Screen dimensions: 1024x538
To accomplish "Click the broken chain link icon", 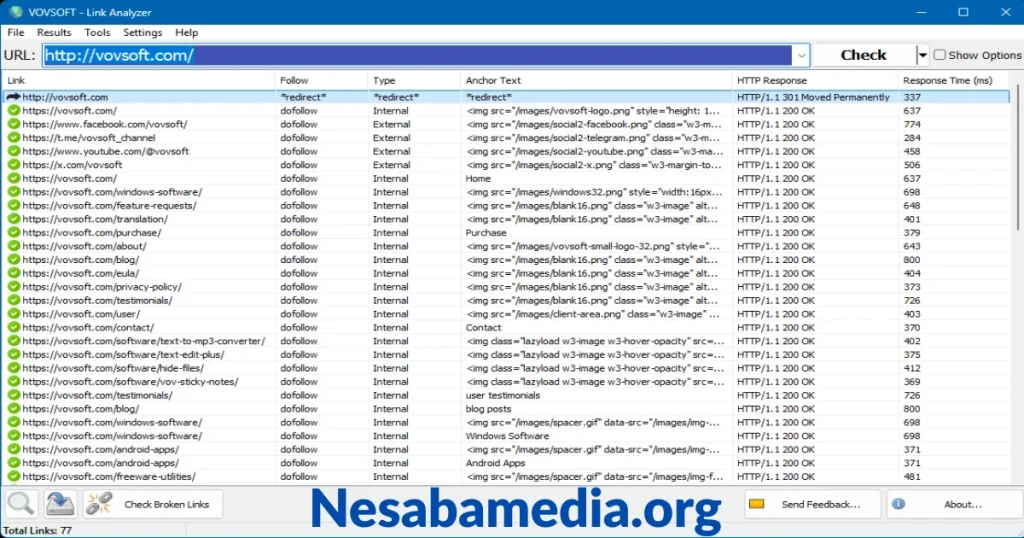I will click(x=99, y=504).
